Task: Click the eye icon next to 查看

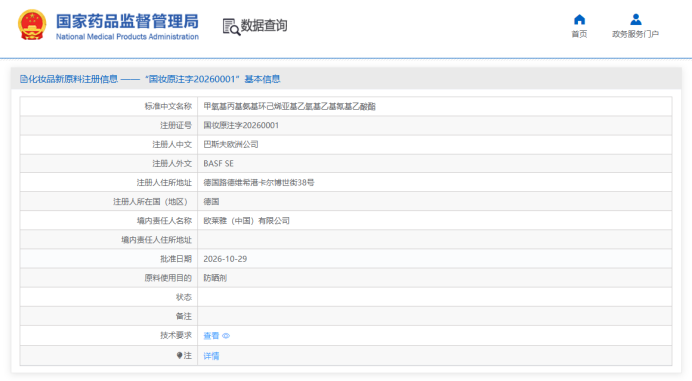Action: (226, 336)
